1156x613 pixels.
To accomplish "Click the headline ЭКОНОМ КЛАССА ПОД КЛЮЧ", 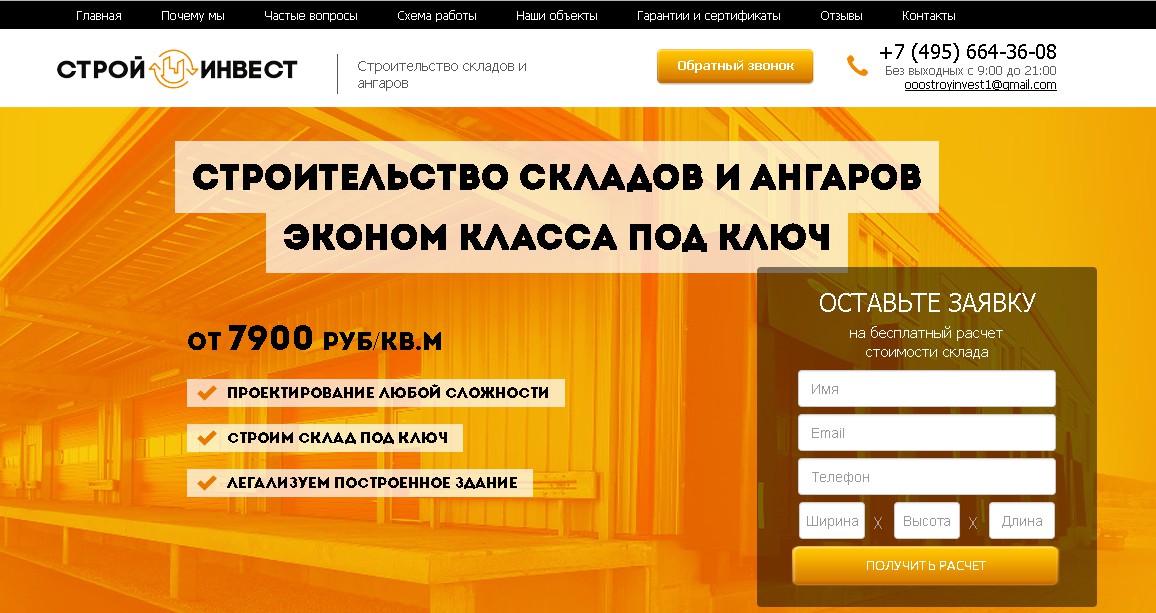I will tap(557, 237).
